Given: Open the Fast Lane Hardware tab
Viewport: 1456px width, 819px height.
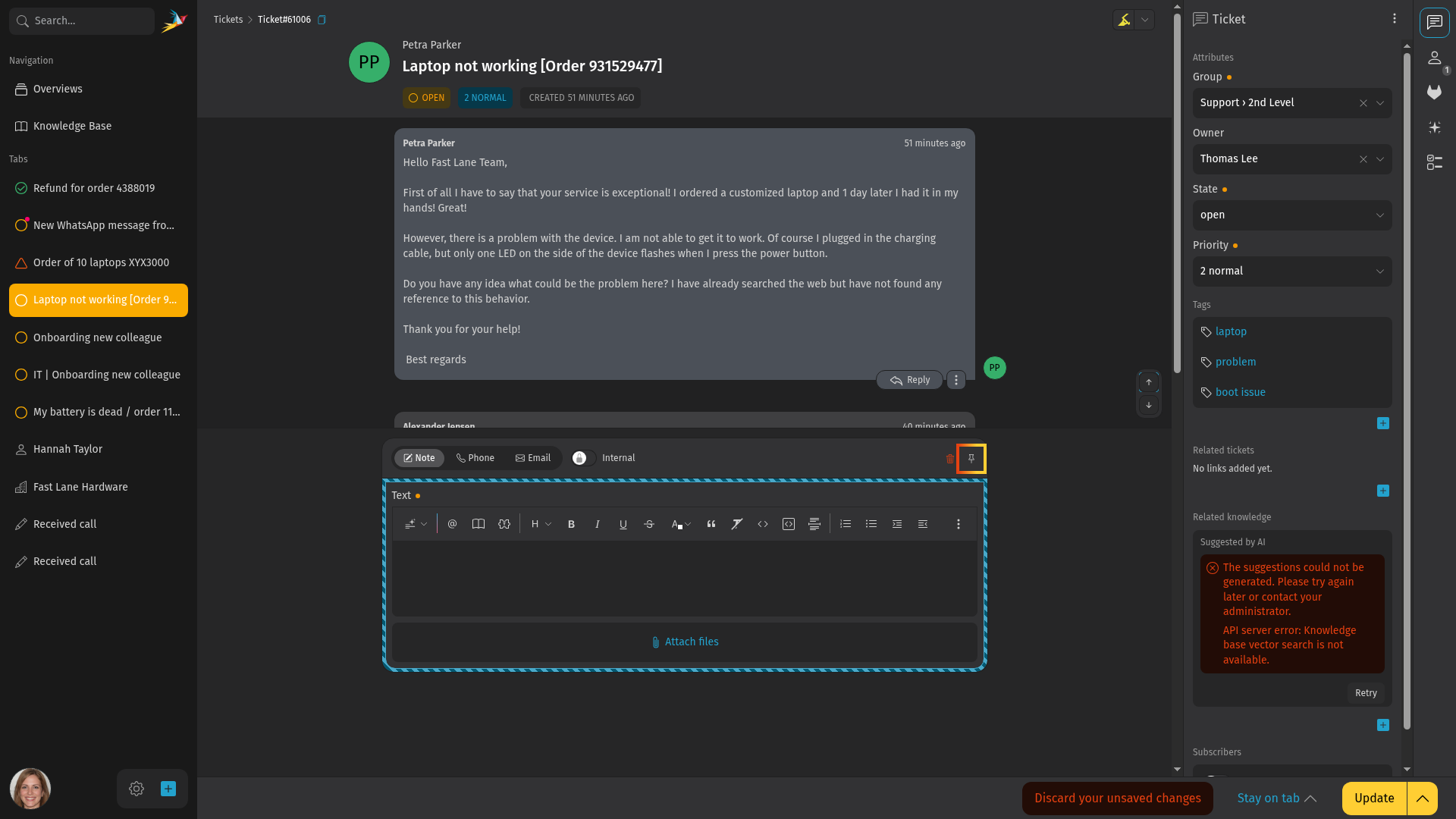Looking at the screenshot, I should (x=99, y=487).
